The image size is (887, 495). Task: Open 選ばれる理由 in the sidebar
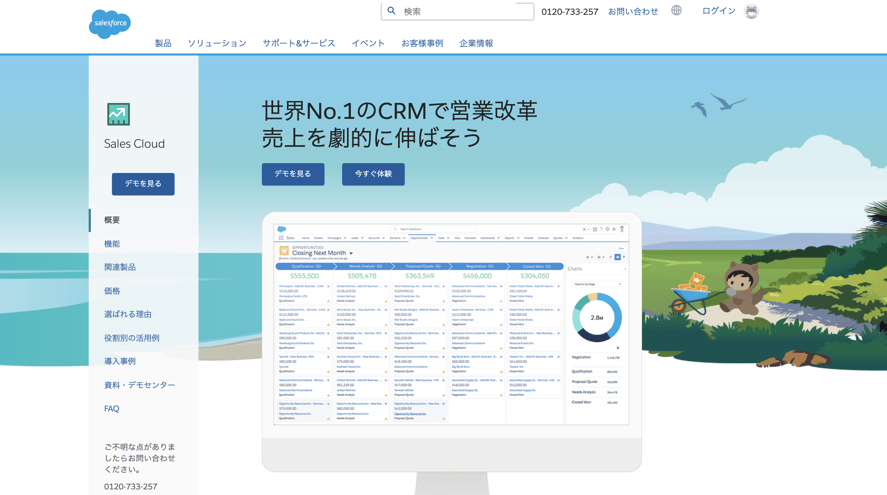tap(128, 314)
